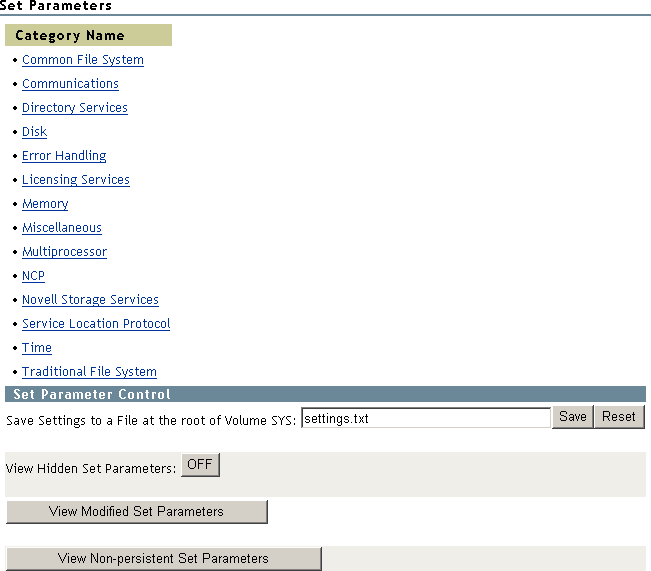
Task: Open the Communications category link
Action: [70, 84]
